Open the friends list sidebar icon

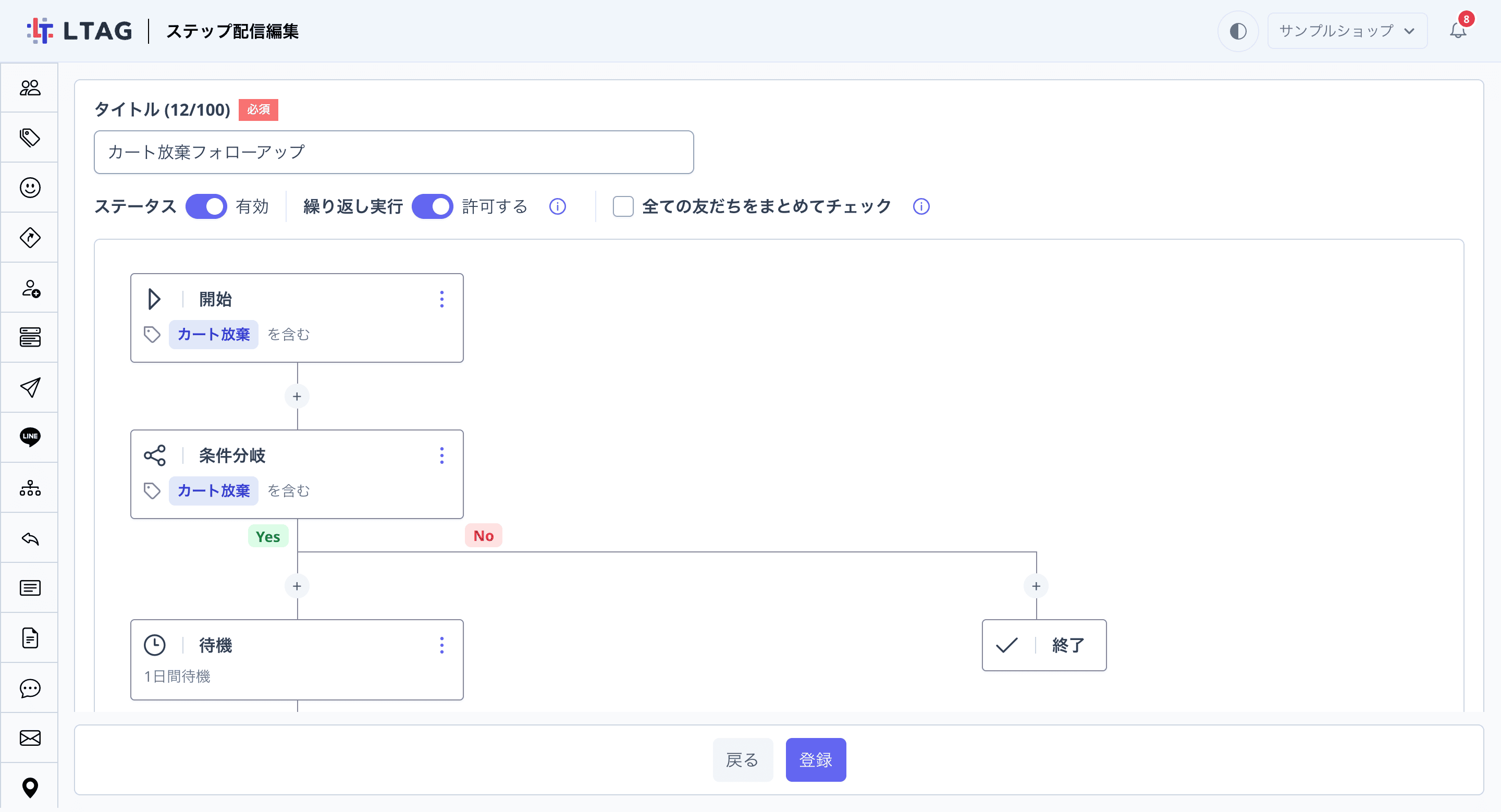click(x=30, y=88)
